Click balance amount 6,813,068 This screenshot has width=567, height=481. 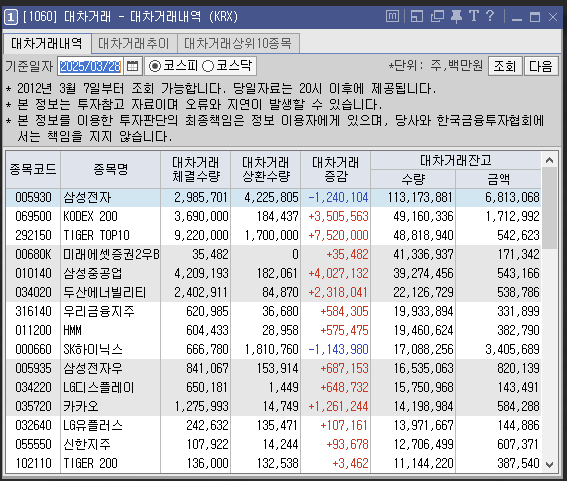click(512, 197)
